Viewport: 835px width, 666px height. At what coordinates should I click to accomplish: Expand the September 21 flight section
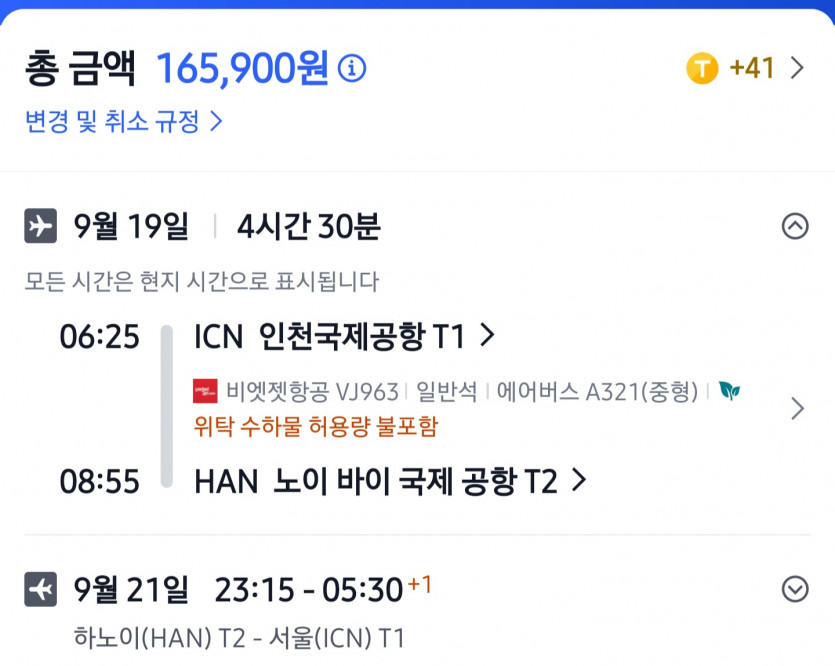click(x=795, y=589)
